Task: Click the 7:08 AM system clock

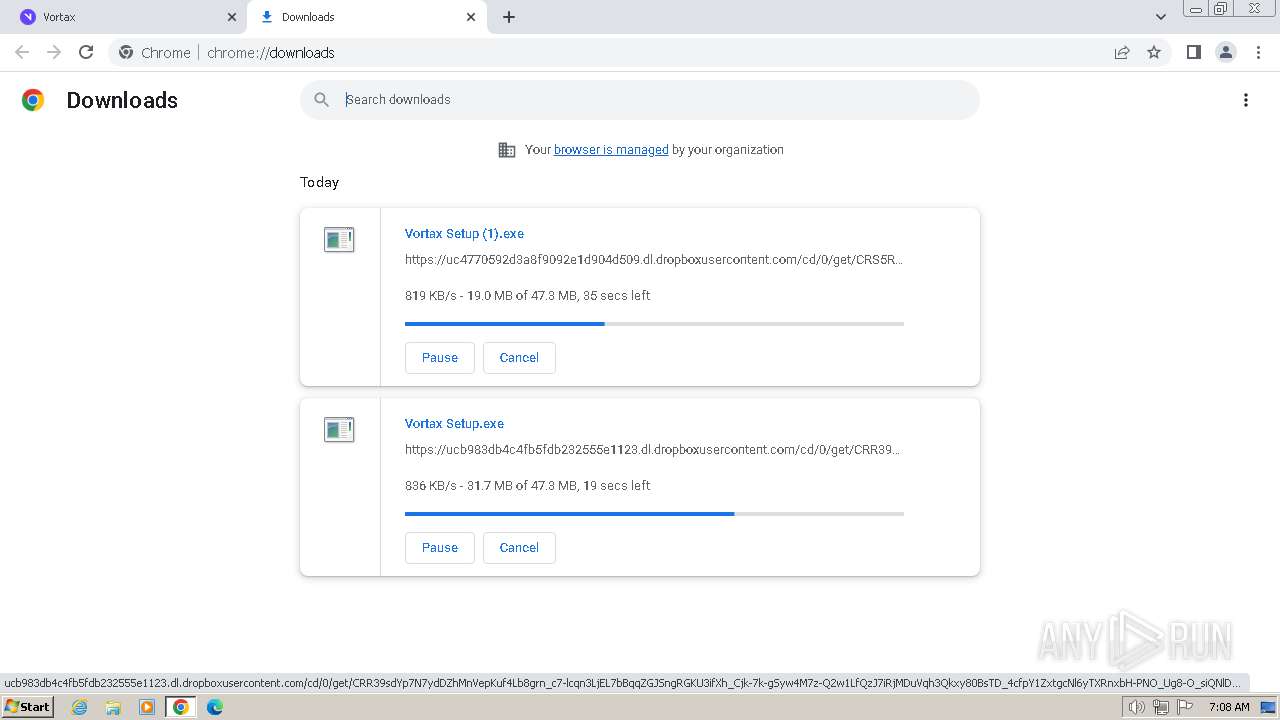Action: point(1229,707)
